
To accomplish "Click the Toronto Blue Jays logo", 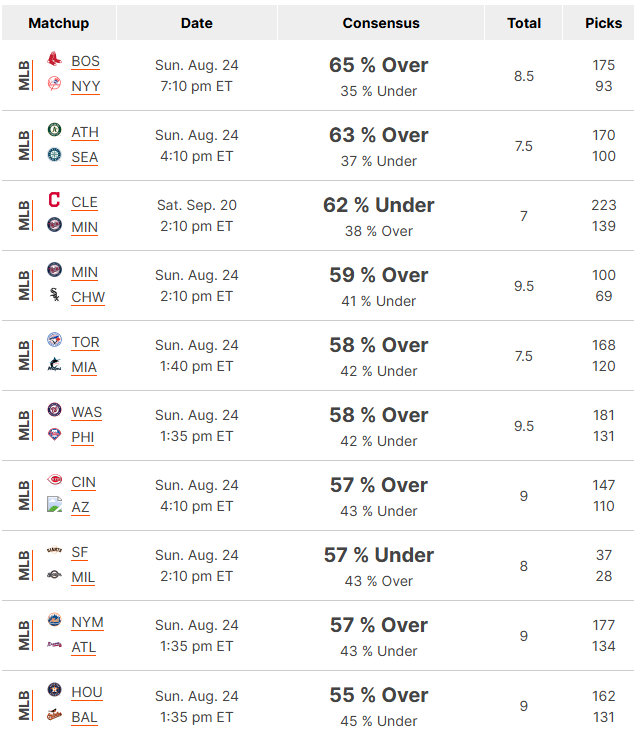I will [54, 340].
